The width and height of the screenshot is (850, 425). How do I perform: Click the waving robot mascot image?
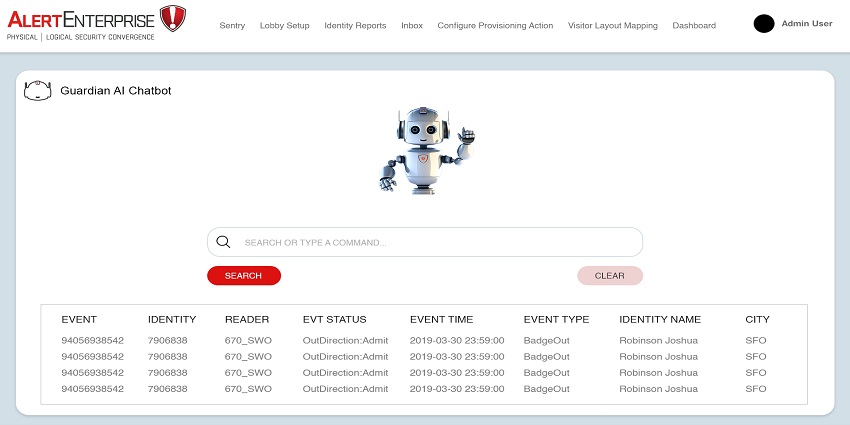[x=424, y=148]
